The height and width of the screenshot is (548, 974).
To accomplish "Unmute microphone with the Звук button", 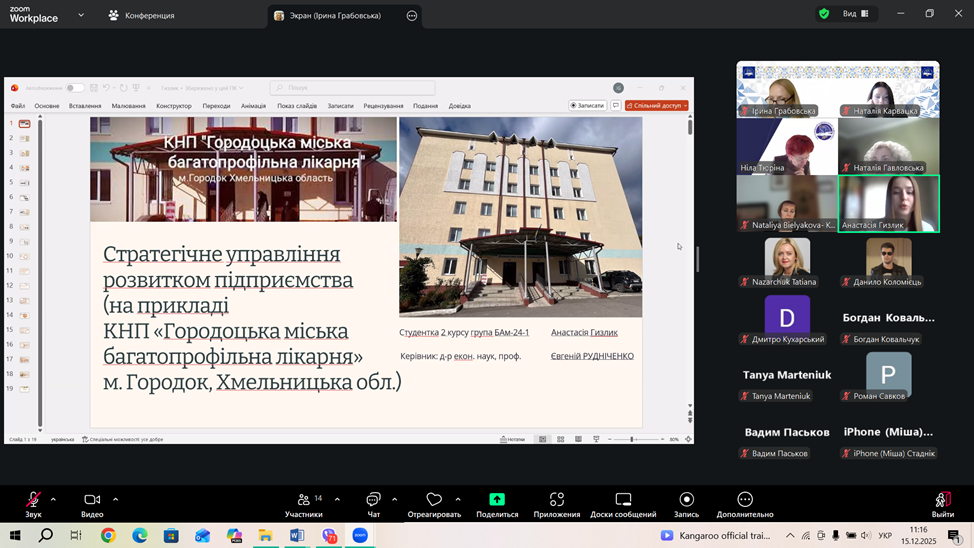I will point(33,500).
